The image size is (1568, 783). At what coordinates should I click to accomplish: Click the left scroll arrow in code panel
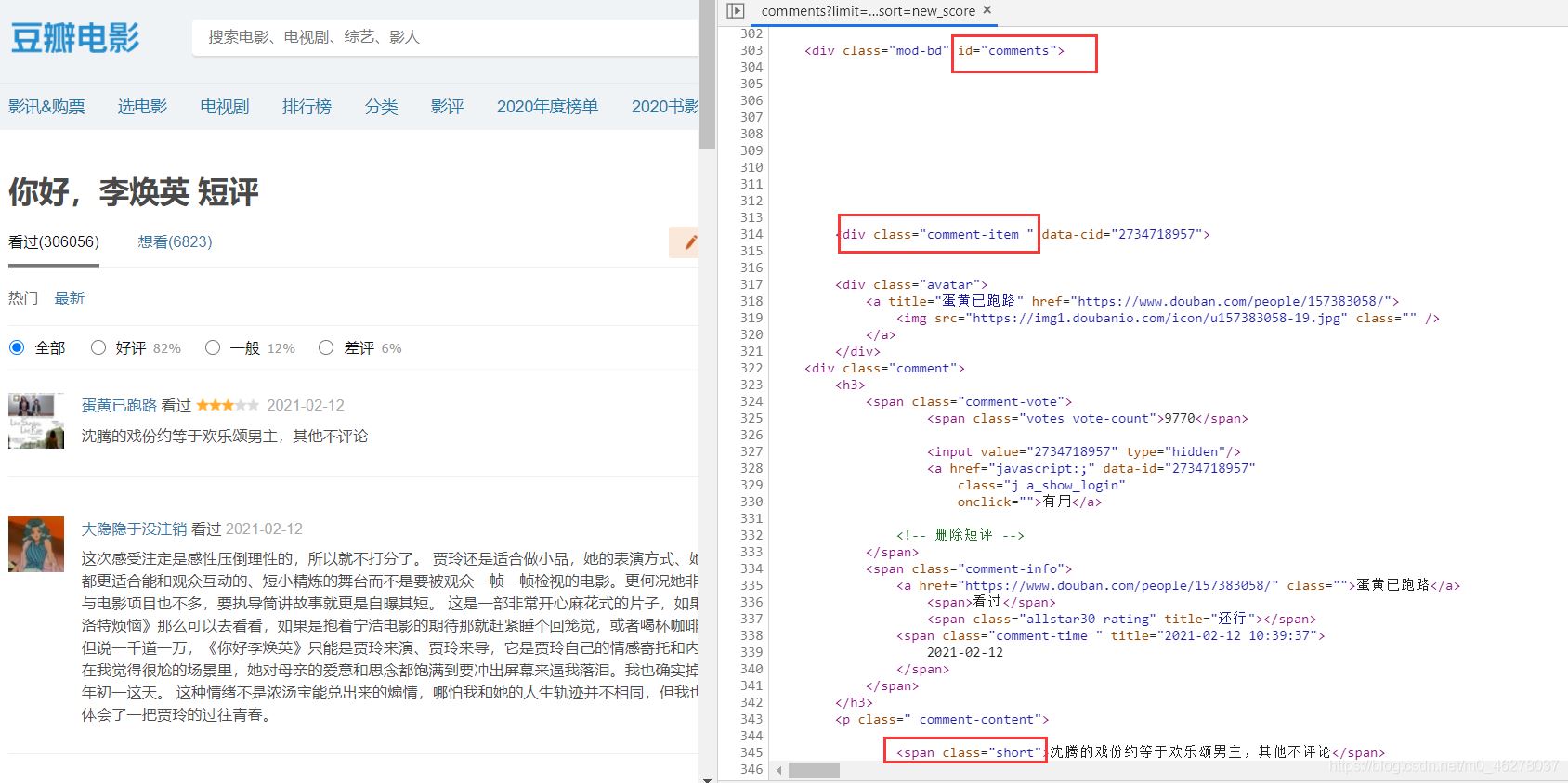tap(778, 770)
